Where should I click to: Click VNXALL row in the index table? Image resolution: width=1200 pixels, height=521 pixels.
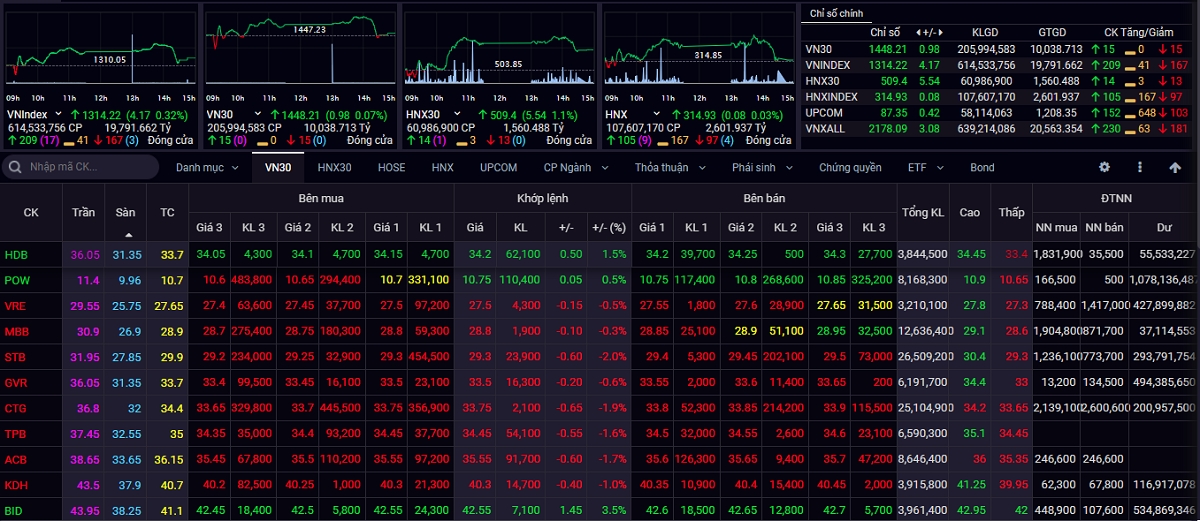[x=998, y=129]
